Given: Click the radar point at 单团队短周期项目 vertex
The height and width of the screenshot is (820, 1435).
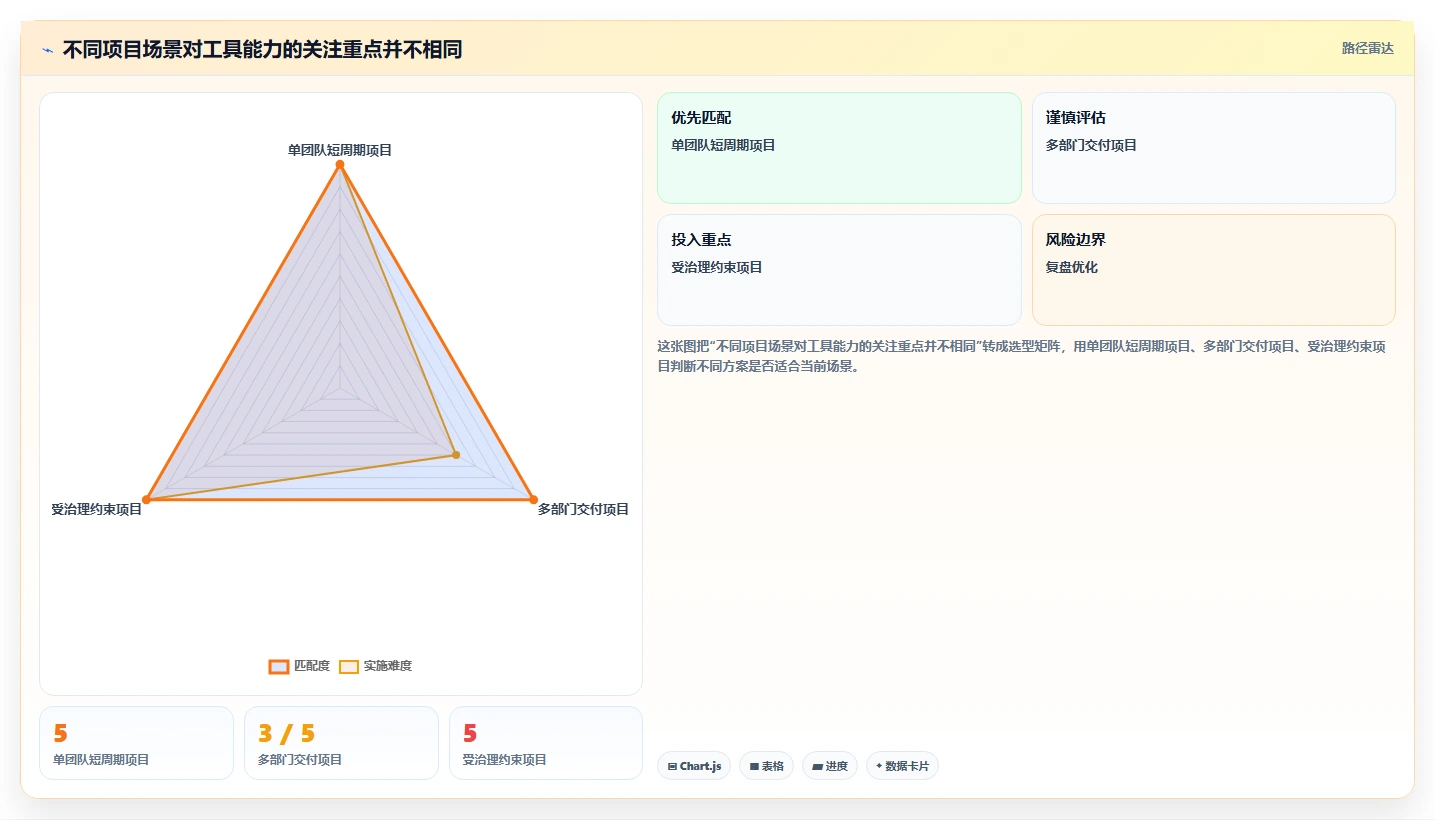Looking at the screenshot, I should 340,165.
